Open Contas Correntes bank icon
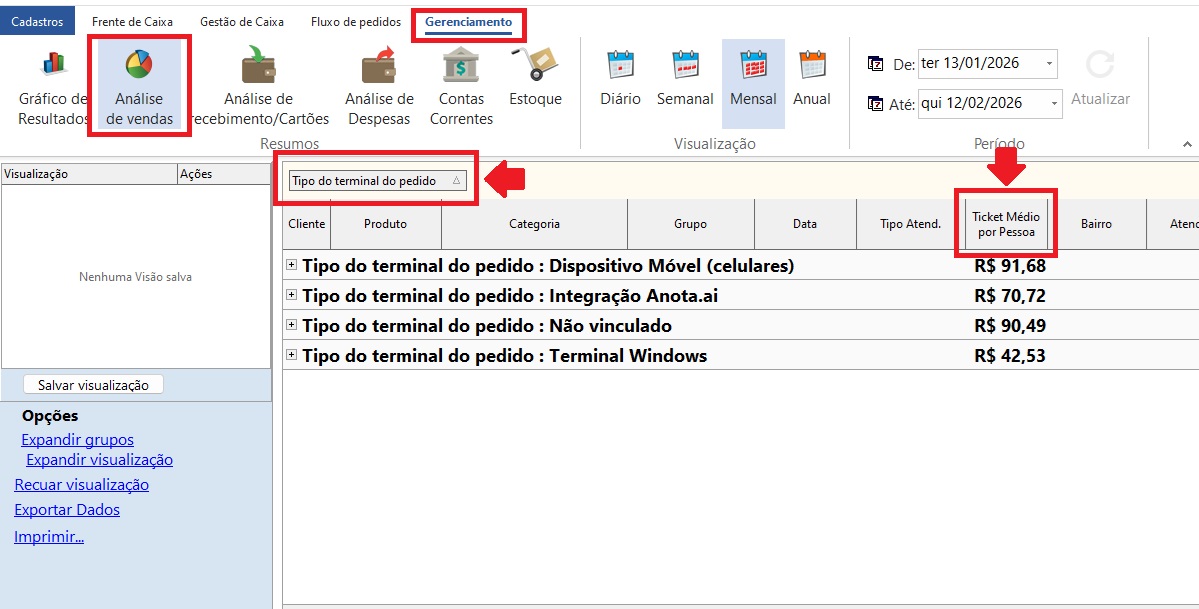This screenshot has height=609, width=1199. coord(461,66)
